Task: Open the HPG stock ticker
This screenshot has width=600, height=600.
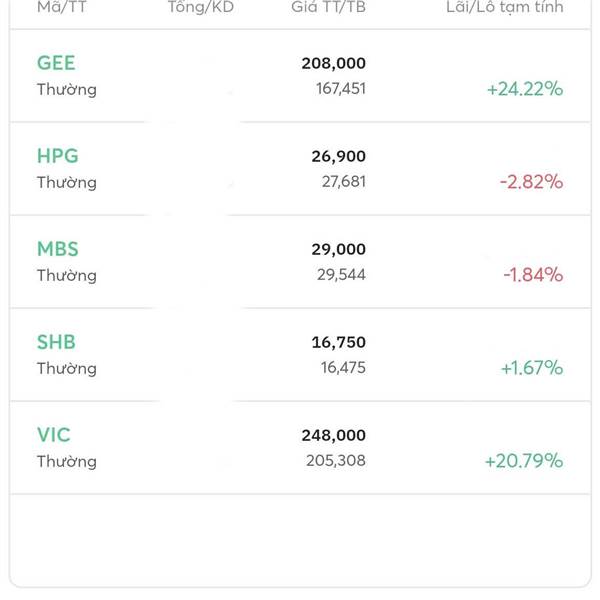Action: coord(57,156)
